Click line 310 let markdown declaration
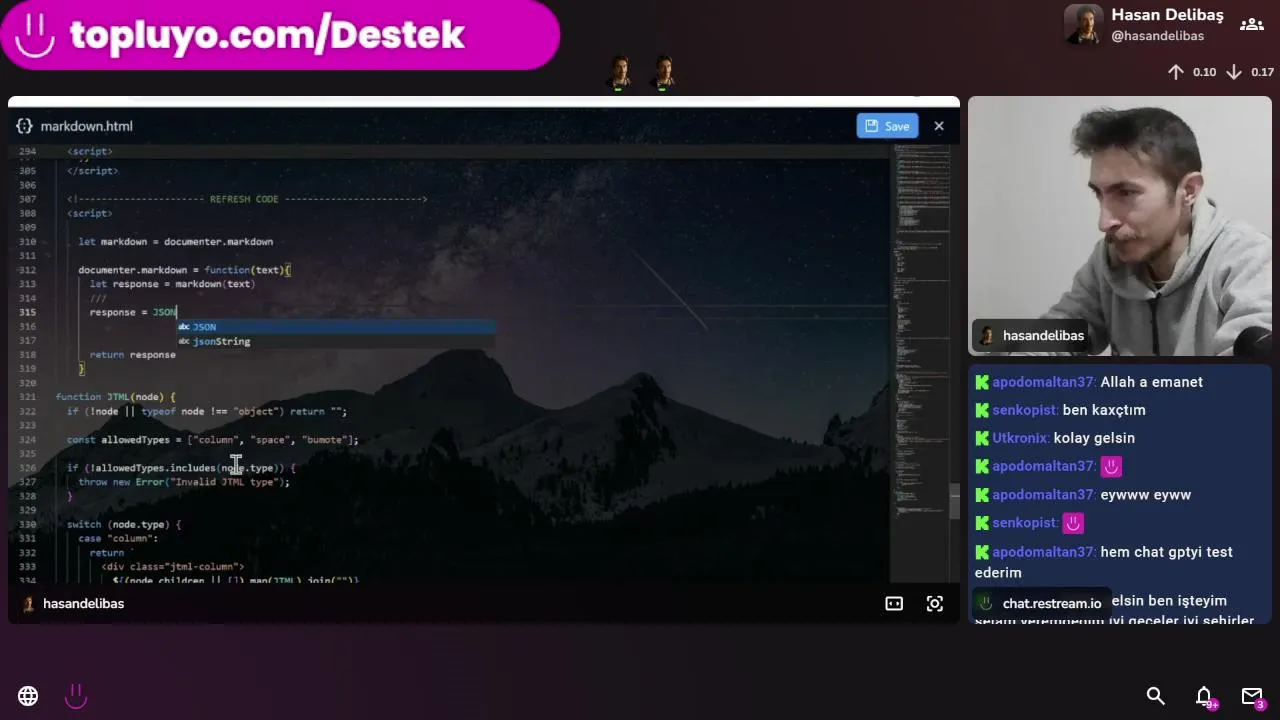The image size is (1280, 720). click(176, 242)
